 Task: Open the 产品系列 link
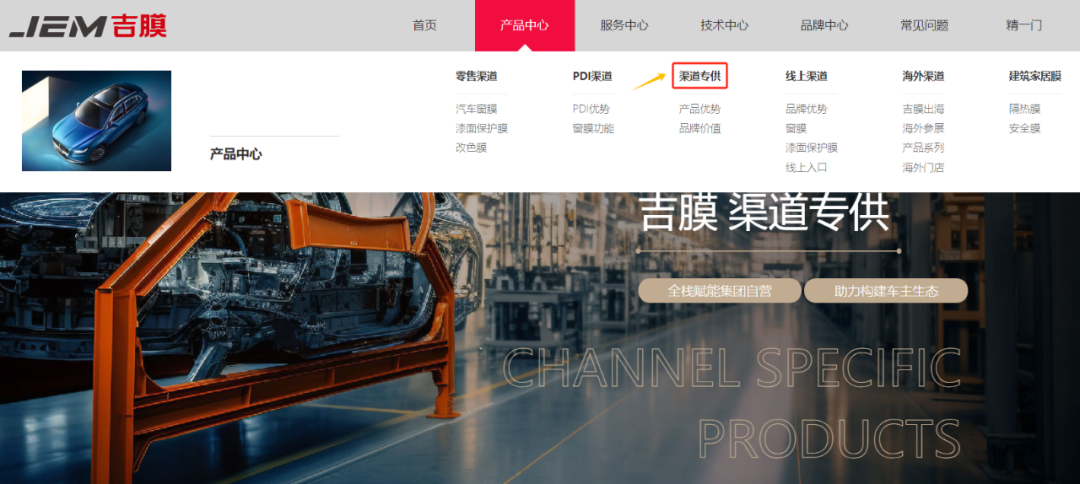(924, 147)
